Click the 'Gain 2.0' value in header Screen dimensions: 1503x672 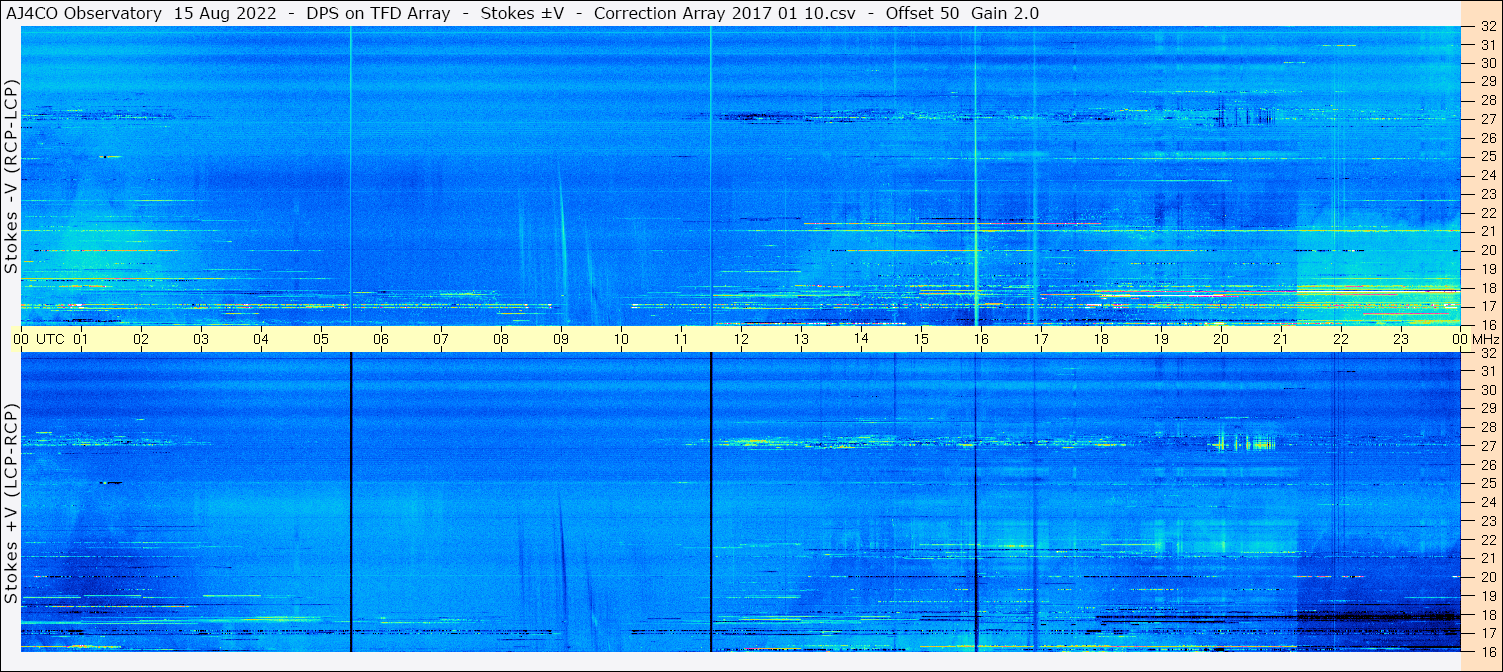click(1005, 13)
